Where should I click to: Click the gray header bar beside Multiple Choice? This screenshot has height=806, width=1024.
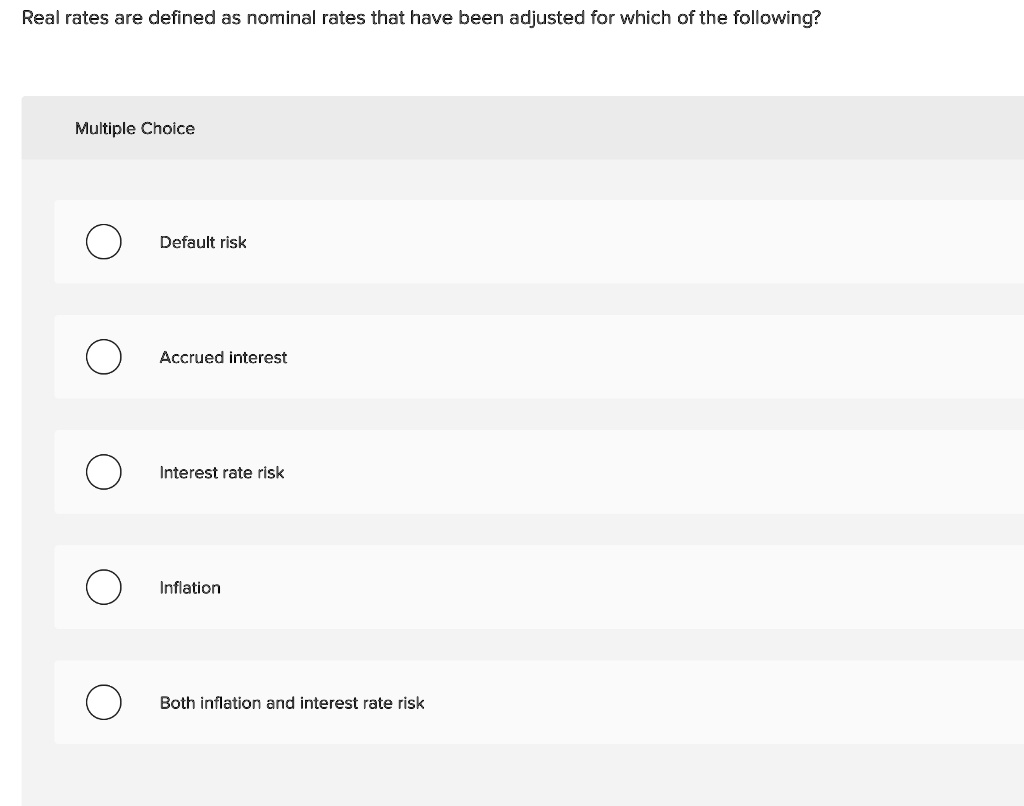pyautogui.click(x=588, y=127)
